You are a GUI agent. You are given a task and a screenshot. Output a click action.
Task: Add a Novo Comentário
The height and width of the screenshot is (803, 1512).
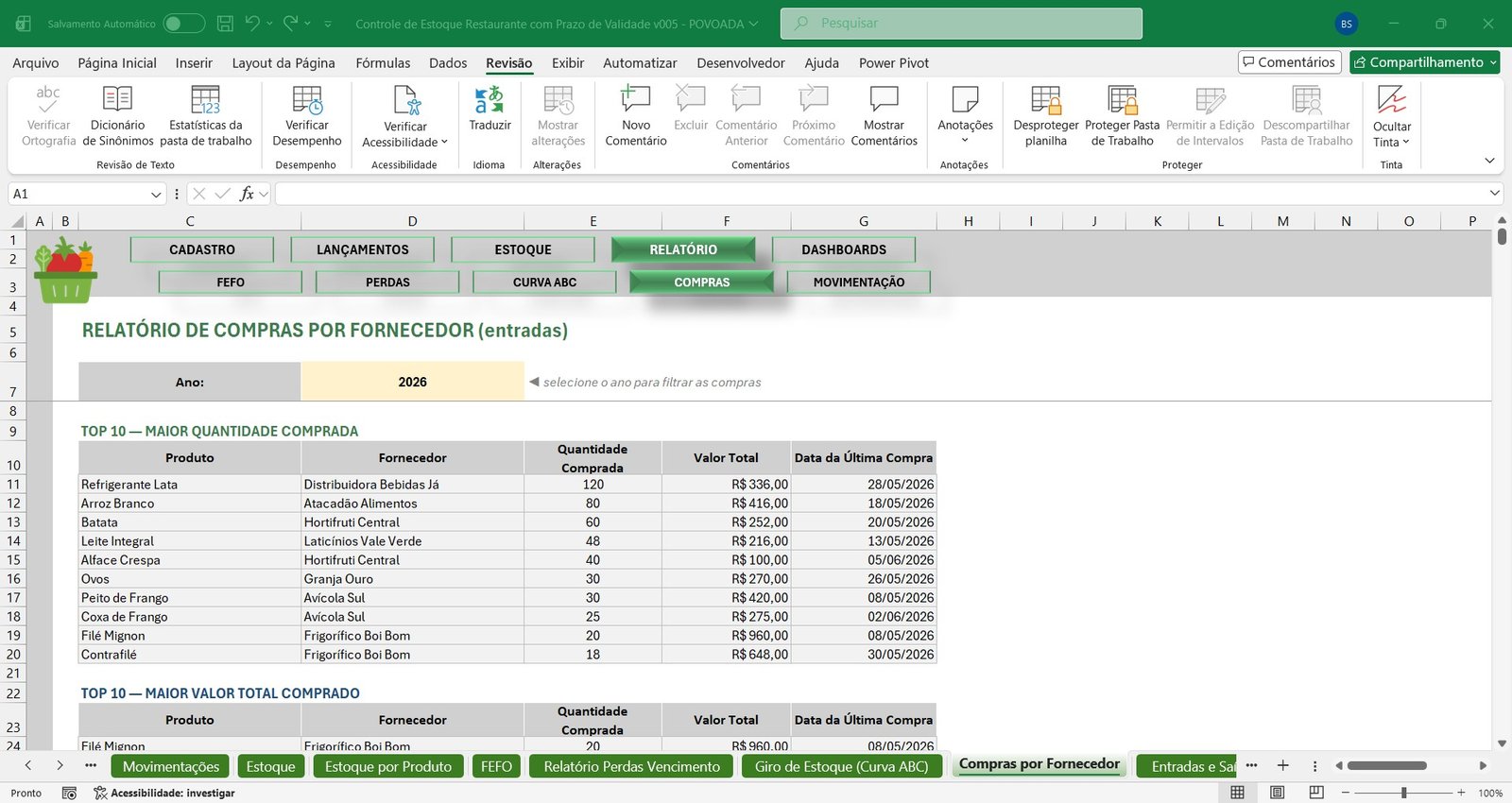coord(636,115)
